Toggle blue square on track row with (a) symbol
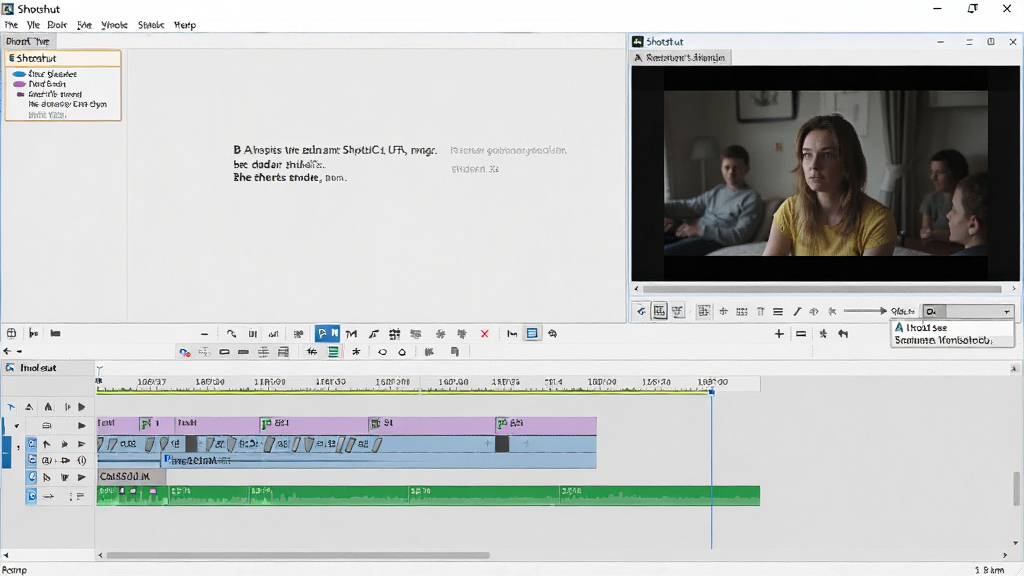Image resolution: width=1024 pixels, height=576 pixels. [31, 460]
